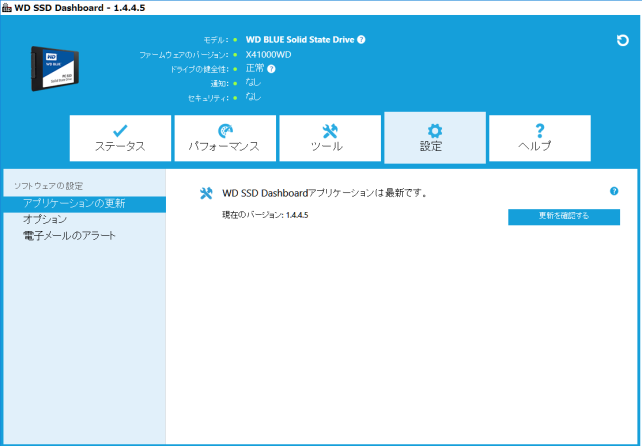Click the ソフトウェアの設定 heading

(48, 186)
